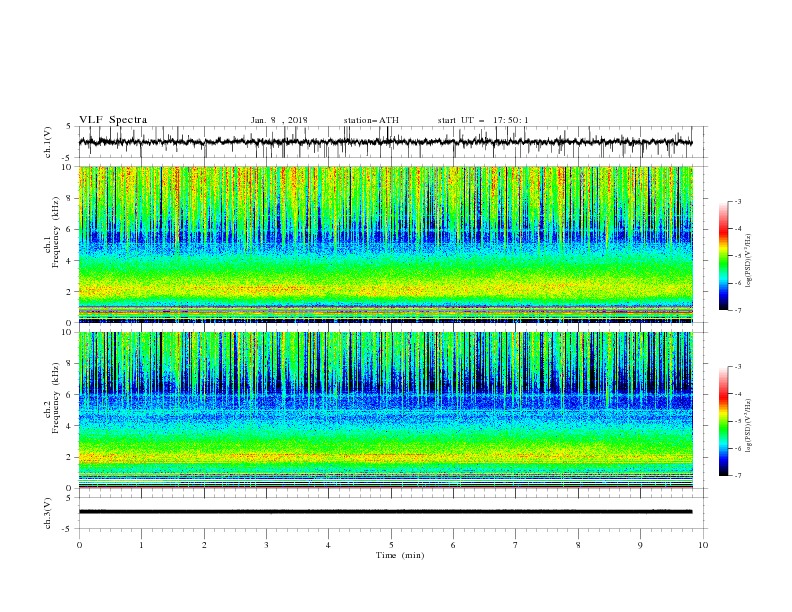Click the "9" tick on the time axis
Image resolution: width=792 pixels, height=612 pixels.
tap(640, 545)
